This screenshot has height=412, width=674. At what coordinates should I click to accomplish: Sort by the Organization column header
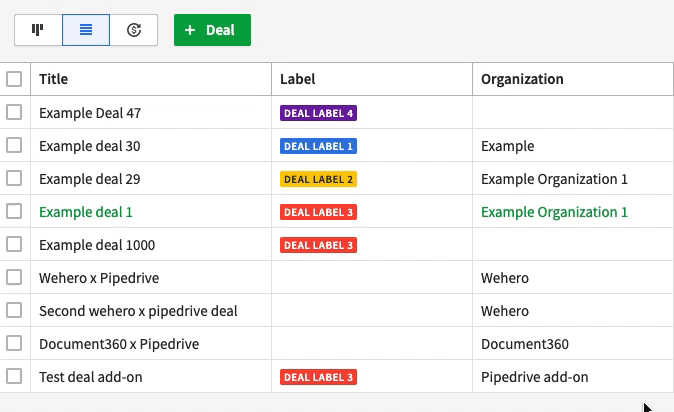point(522,79)
